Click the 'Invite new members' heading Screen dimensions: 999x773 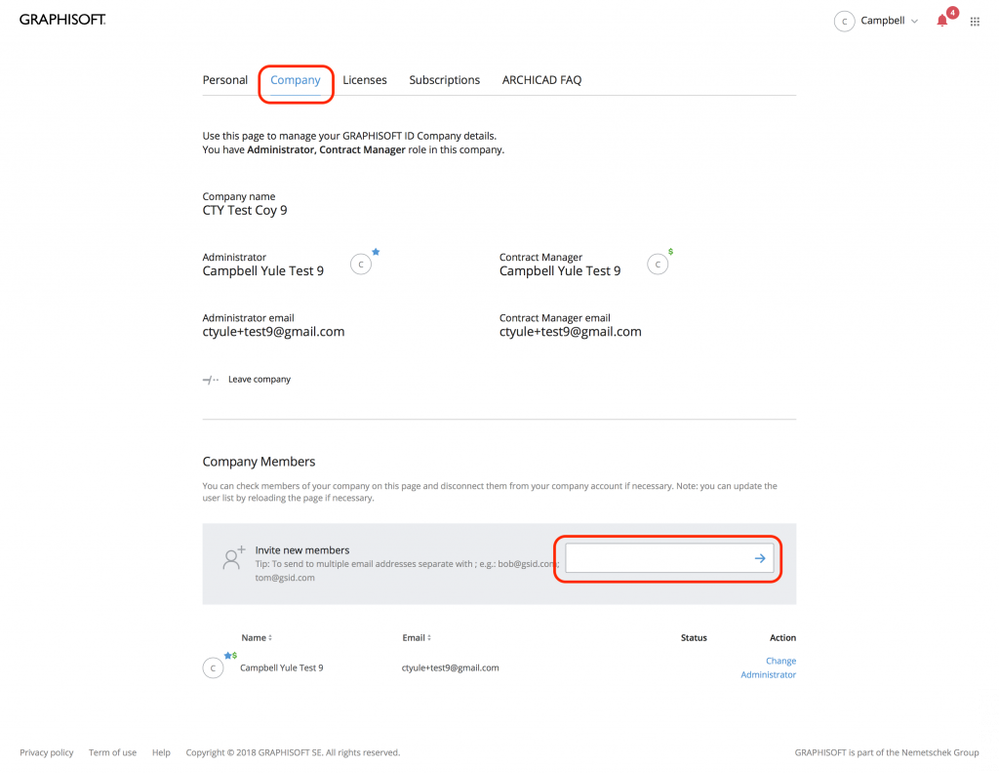(x=302, y=550)
